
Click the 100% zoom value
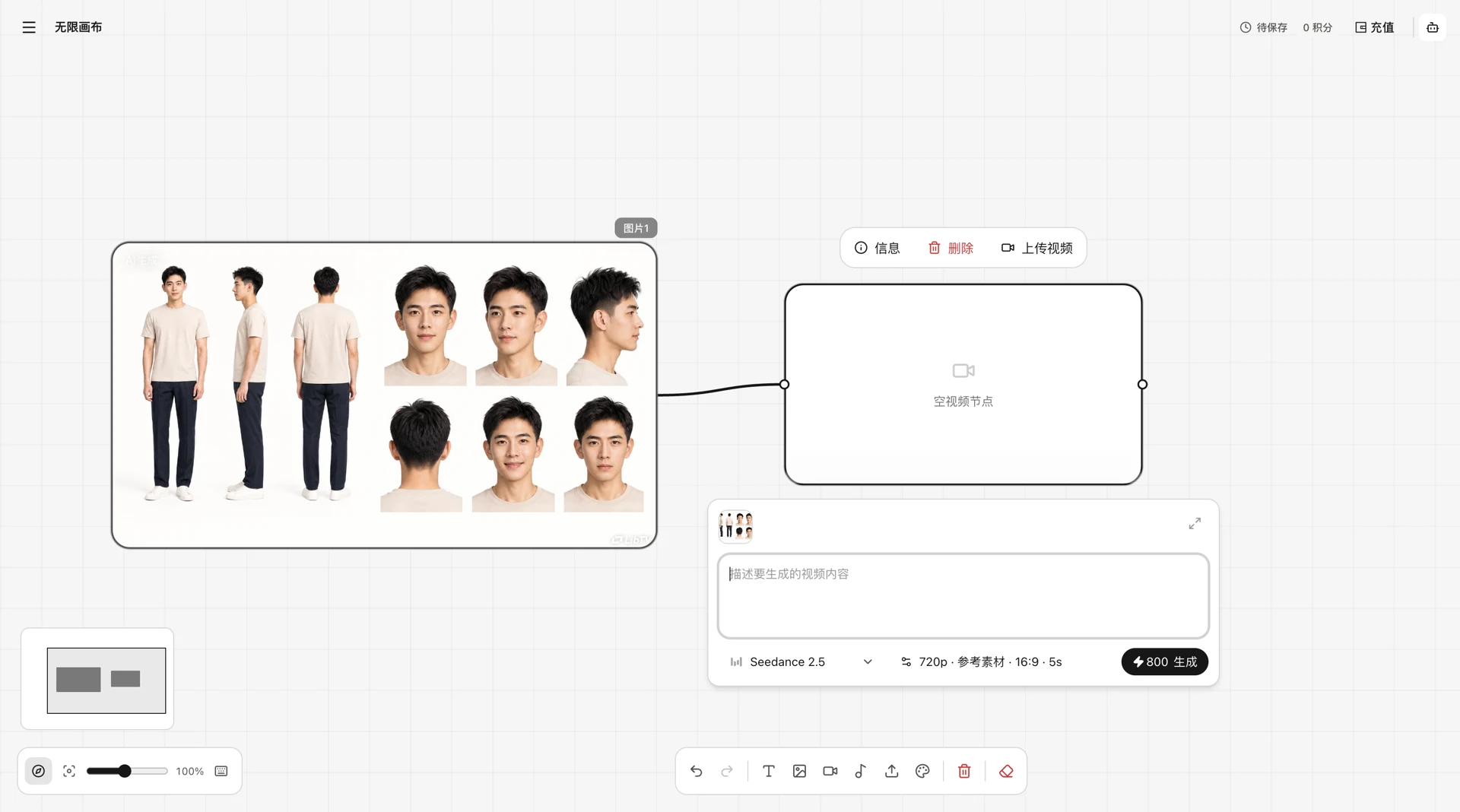pos(190,771)
